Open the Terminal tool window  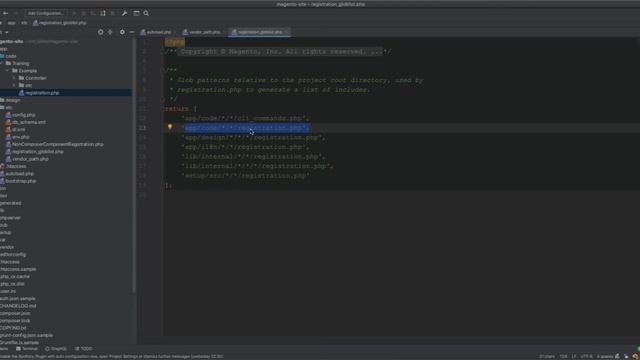coord(27,349)
